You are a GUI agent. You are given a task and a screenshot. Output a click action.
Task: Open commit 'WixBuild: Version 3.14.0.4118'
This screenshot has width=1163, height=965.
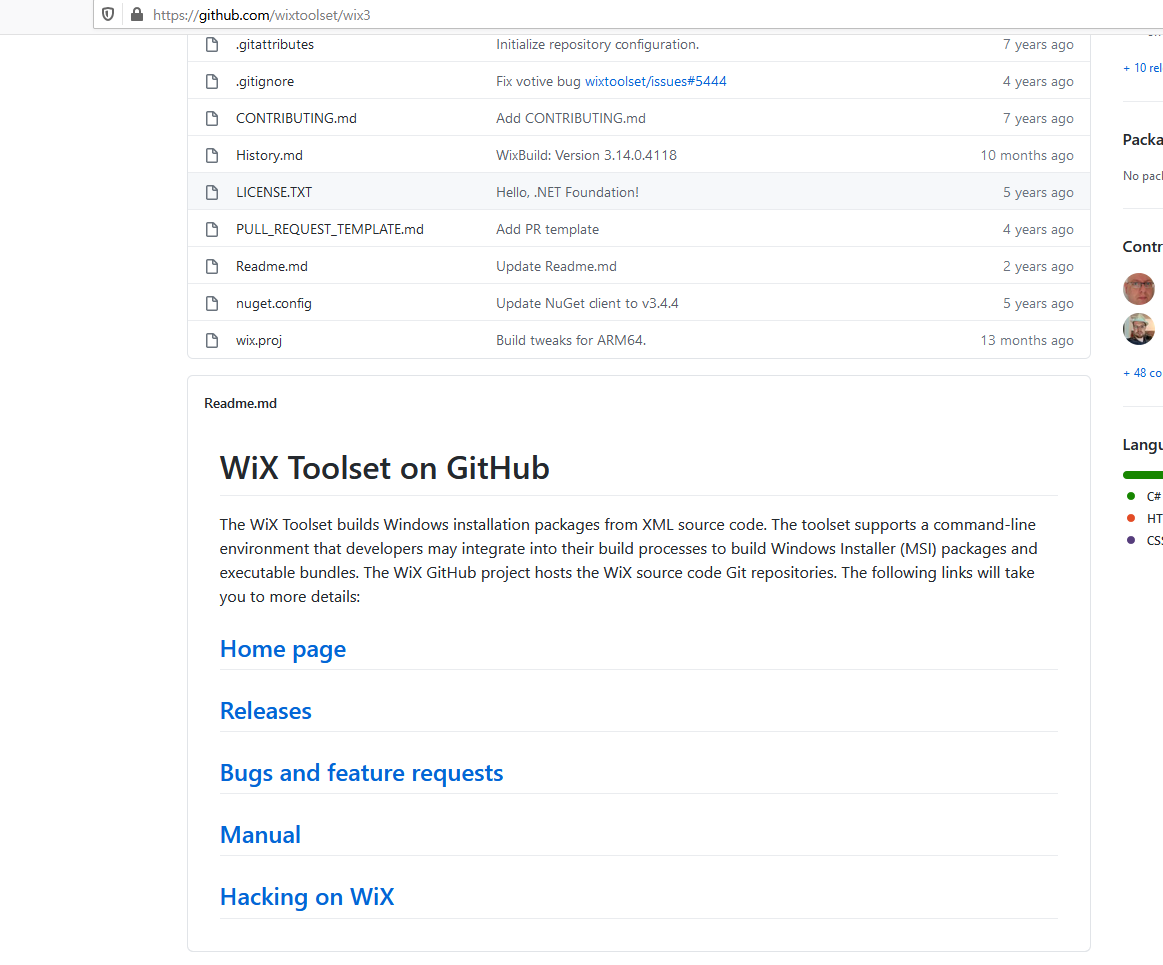coord(587,156)
